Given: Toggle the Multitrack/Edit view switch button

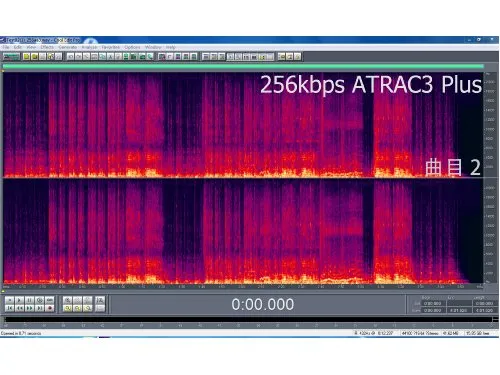Looking at the screenshot, I should [11, 57].
